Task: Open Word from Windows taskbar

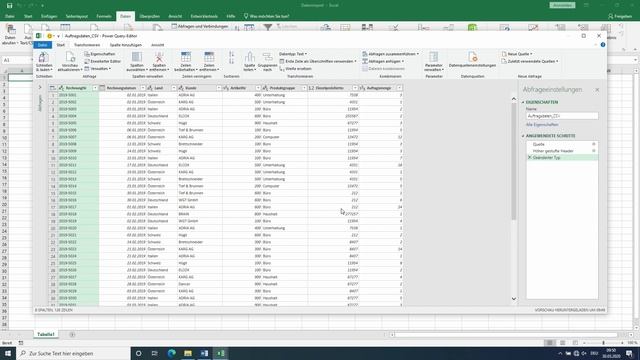Action: (x=204, y=353)
